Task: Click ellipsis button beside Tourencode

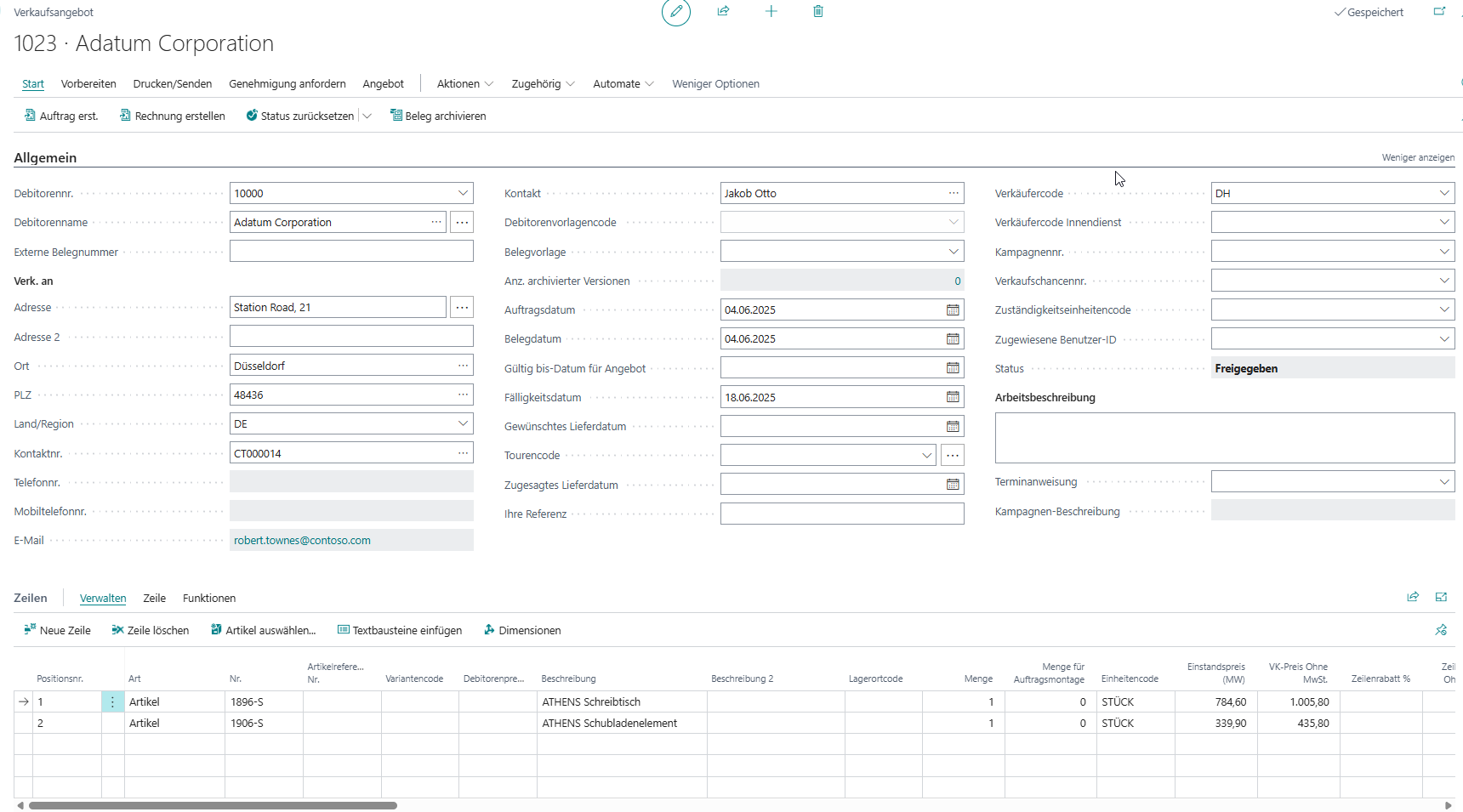Action: pos(953,456)
